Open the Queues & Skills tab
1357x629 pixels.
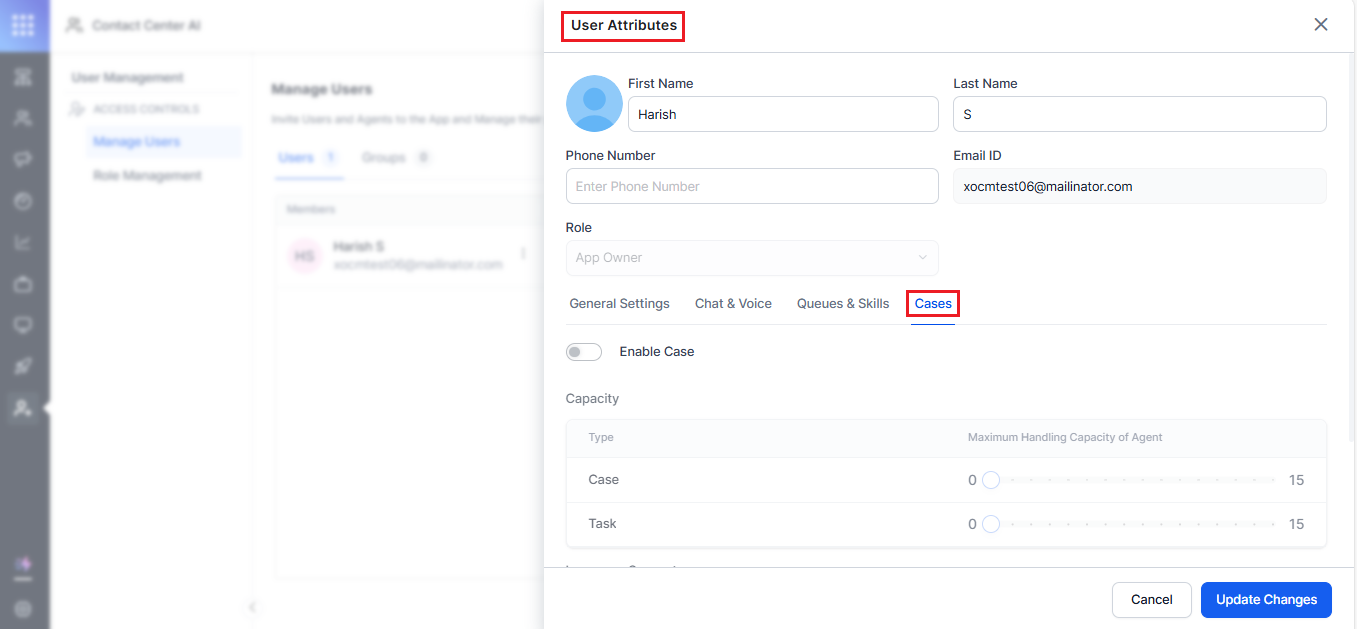click(x=842, y=304)
